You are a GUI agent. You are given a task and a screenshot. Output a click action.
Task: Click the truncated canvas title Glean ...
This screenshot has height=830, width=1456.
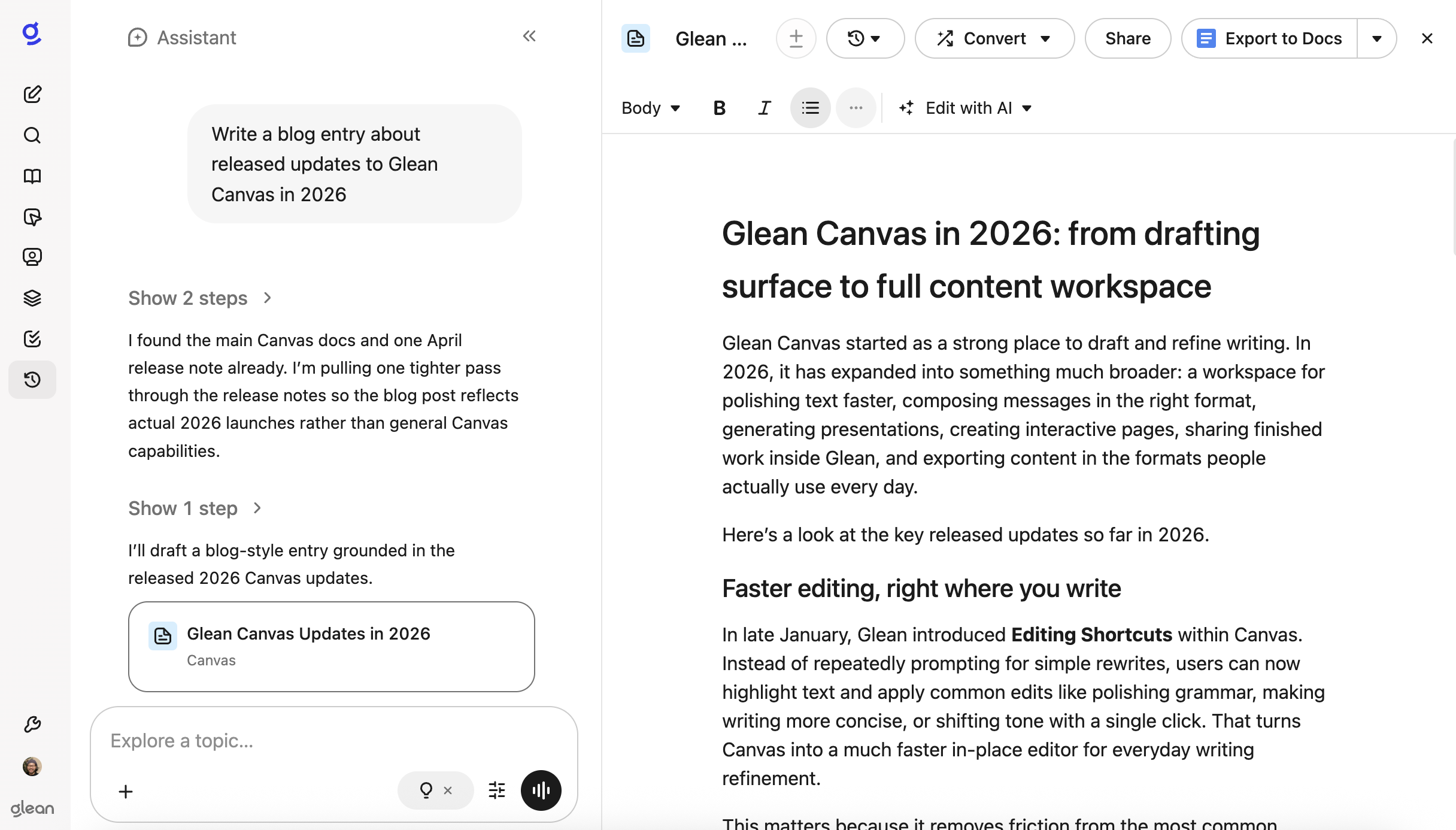coord(711,39)
